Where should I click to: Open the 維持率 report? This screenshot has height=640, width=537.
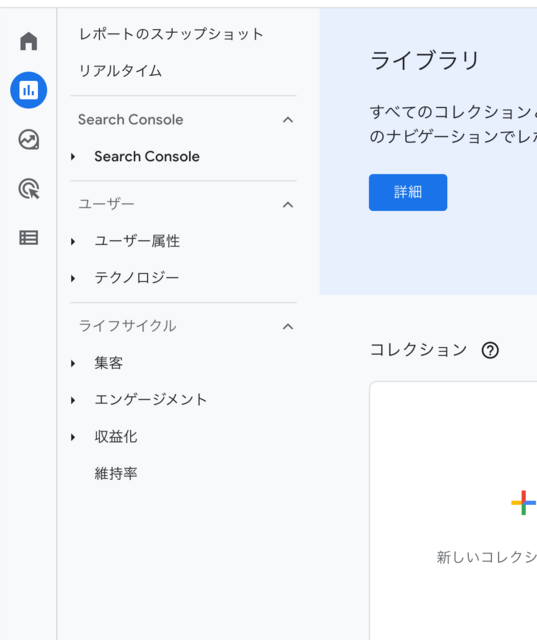pyautogui.click(x=116, y=473)
